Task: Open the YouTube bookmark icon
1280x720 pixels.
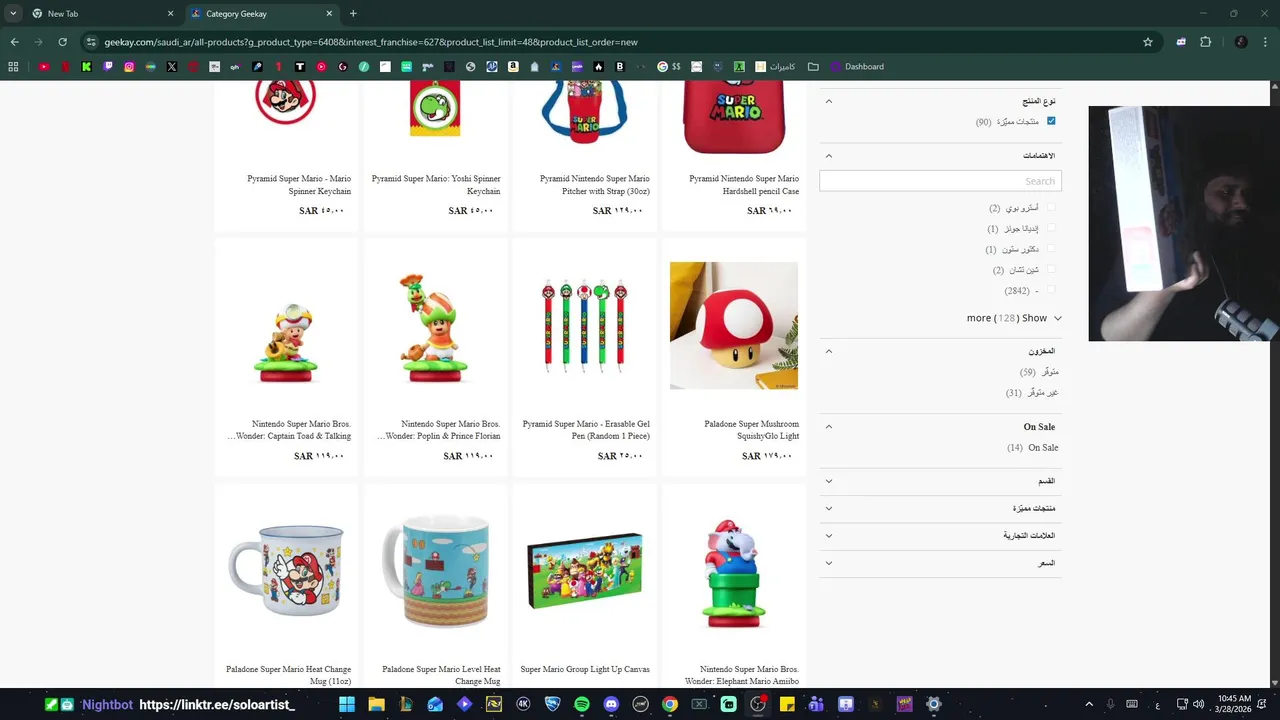Action: tap(44, 67)
